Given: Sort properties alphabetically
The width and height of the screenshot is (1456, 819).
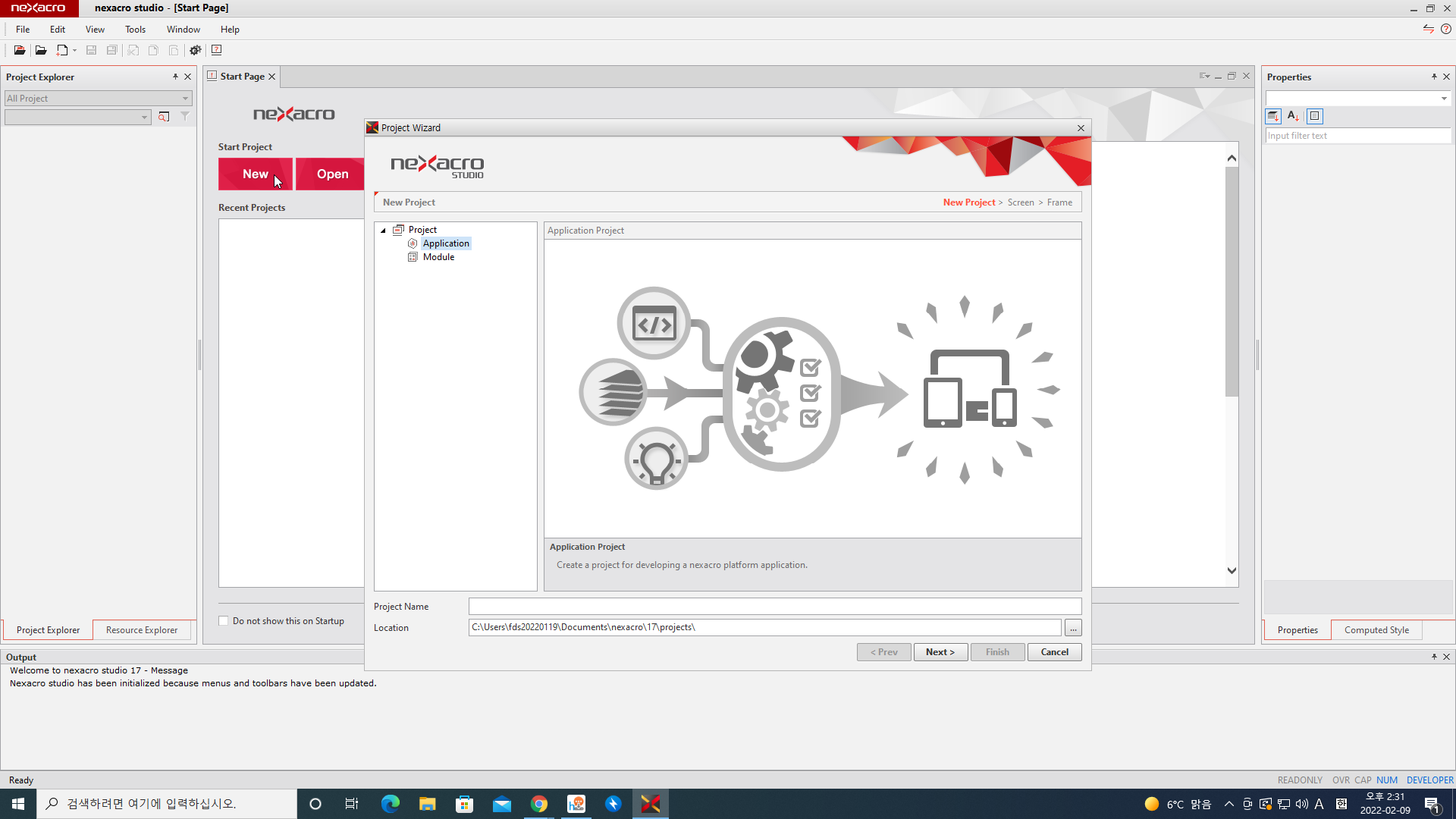Looking at the screenshot, I should click(1294, 116).
